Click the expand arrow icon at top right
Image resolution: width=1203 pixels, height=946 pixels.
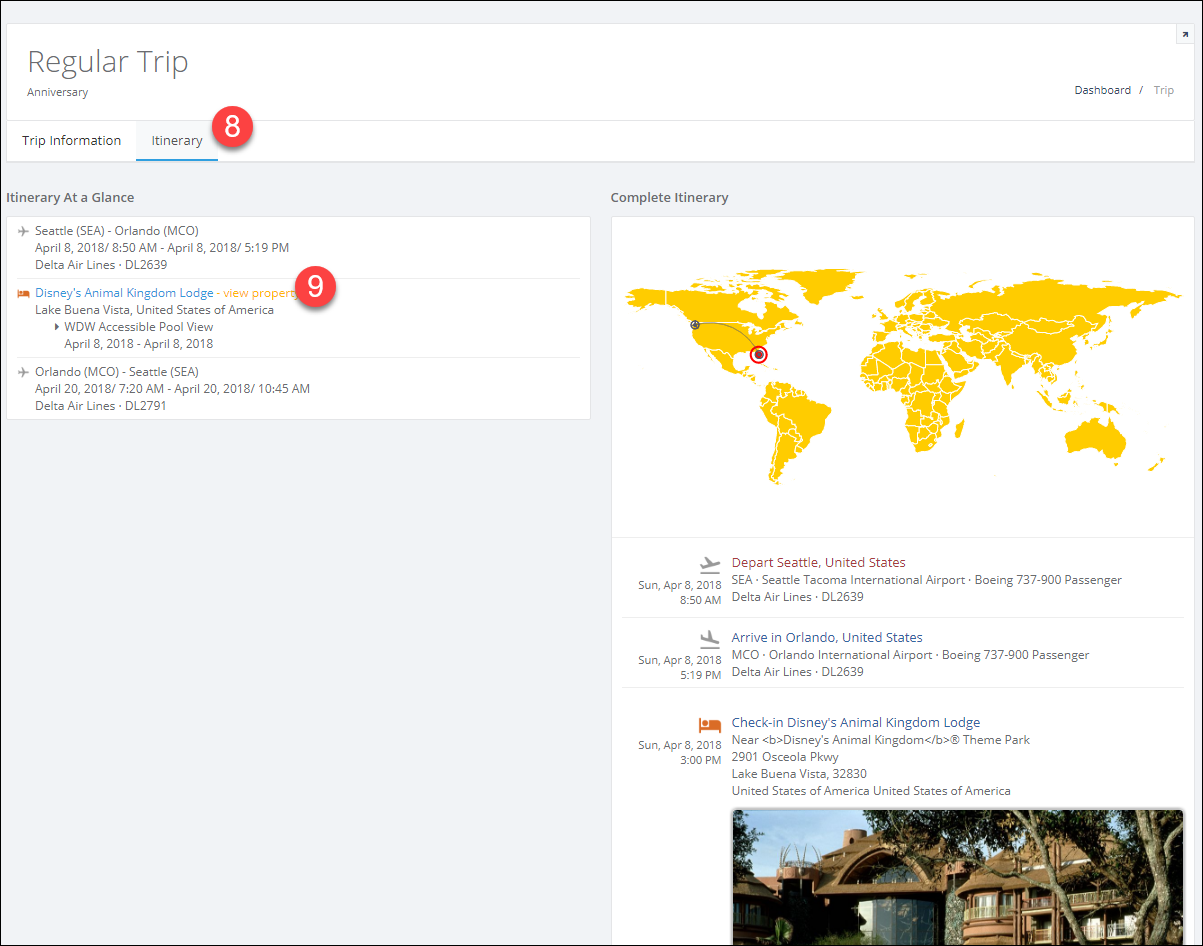coord(1184,33)
